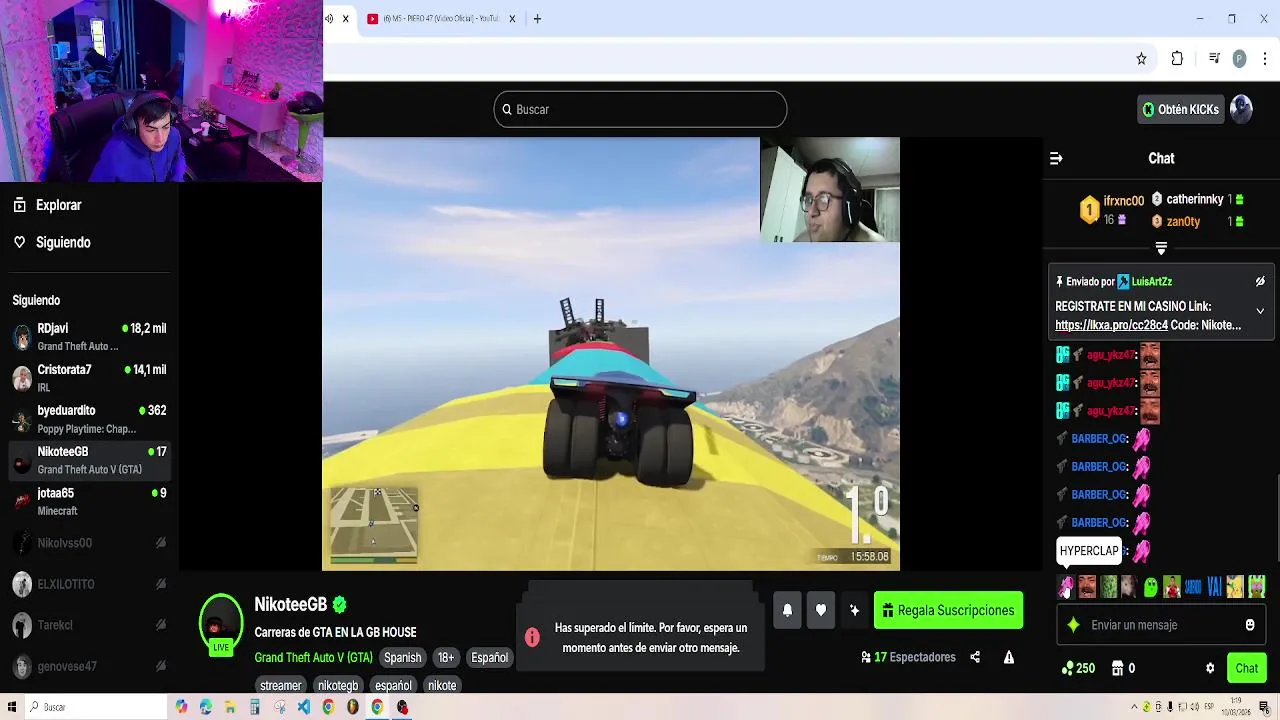Image resolution: width=1280 pixels, height=720 pixels.
Task: Insert the green ghost emote
Action: 1150,587
